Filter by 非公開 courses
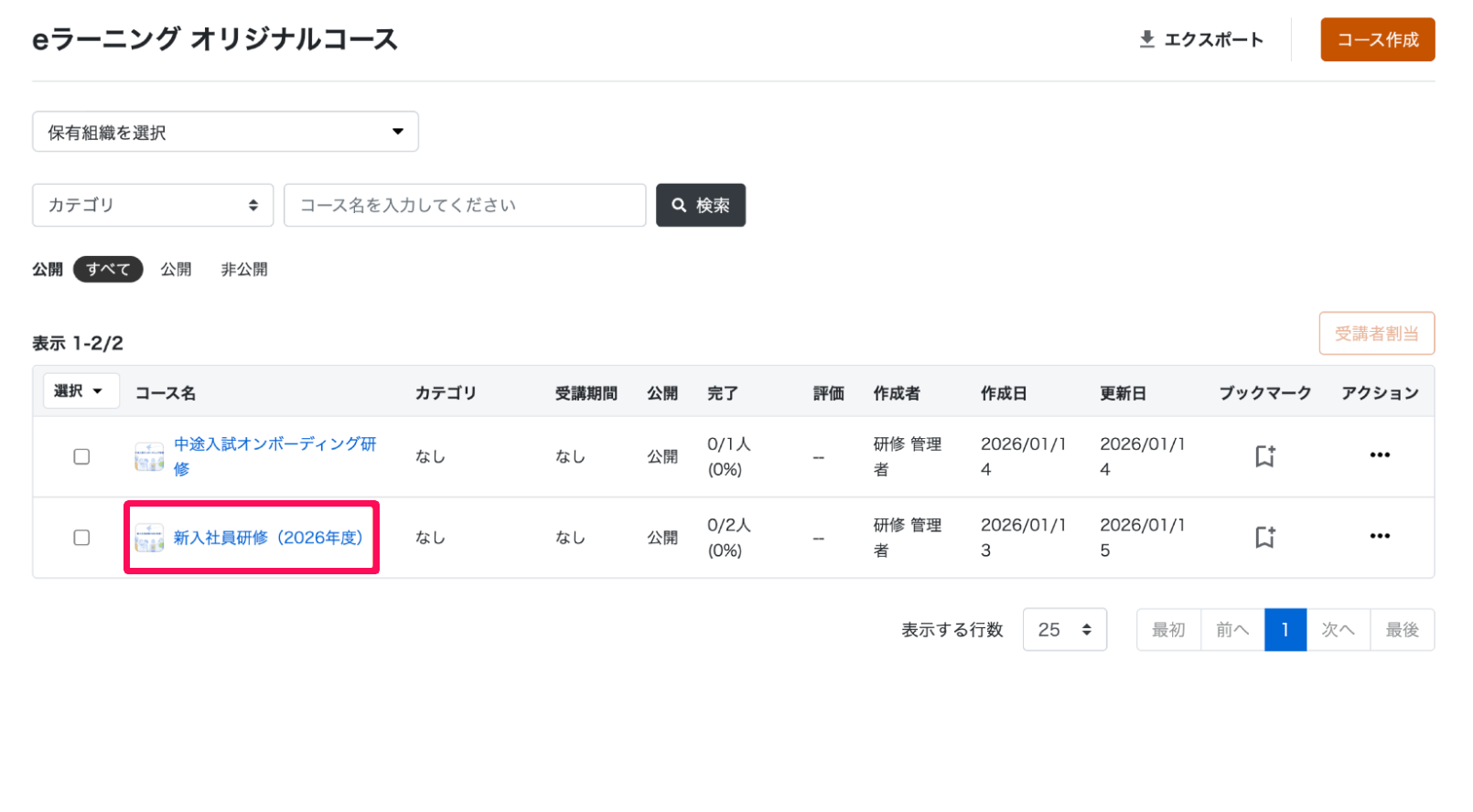This screenshot has height=812, width=1473. click(244, 269)
